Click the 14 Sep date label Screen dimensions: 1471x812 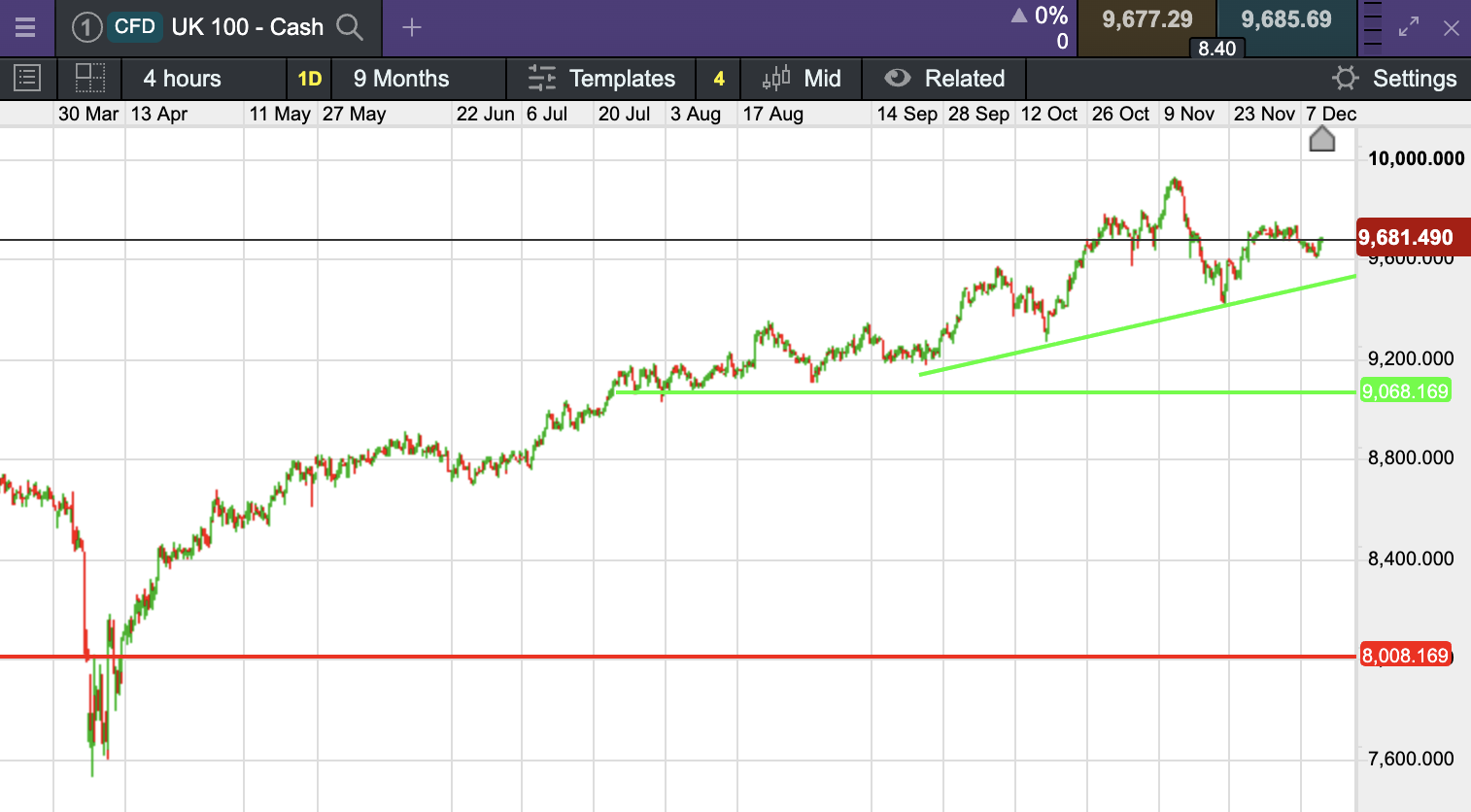[907, 114]
